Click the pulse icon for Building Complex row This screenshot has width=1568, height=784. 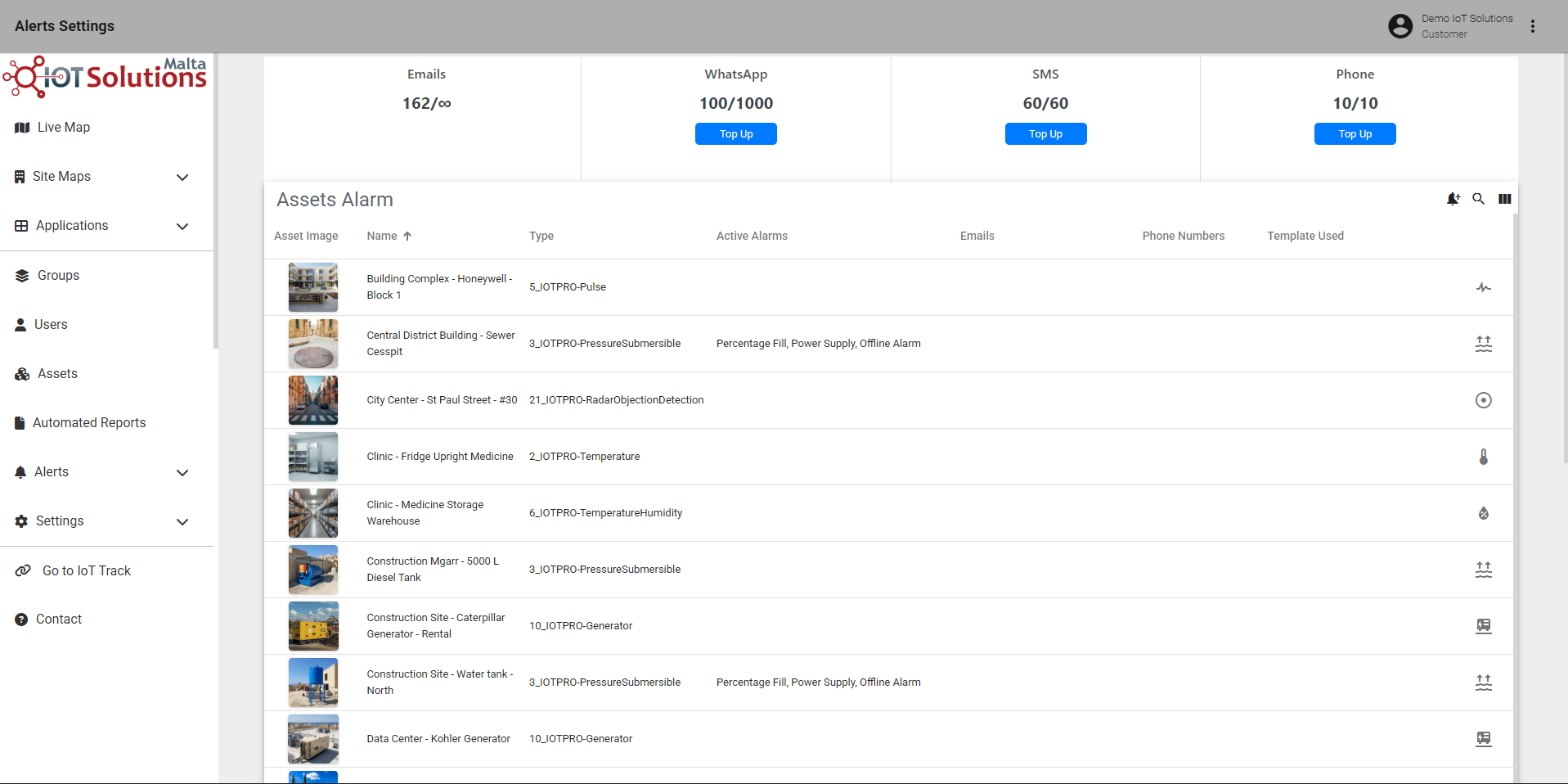pos(1483,287)
